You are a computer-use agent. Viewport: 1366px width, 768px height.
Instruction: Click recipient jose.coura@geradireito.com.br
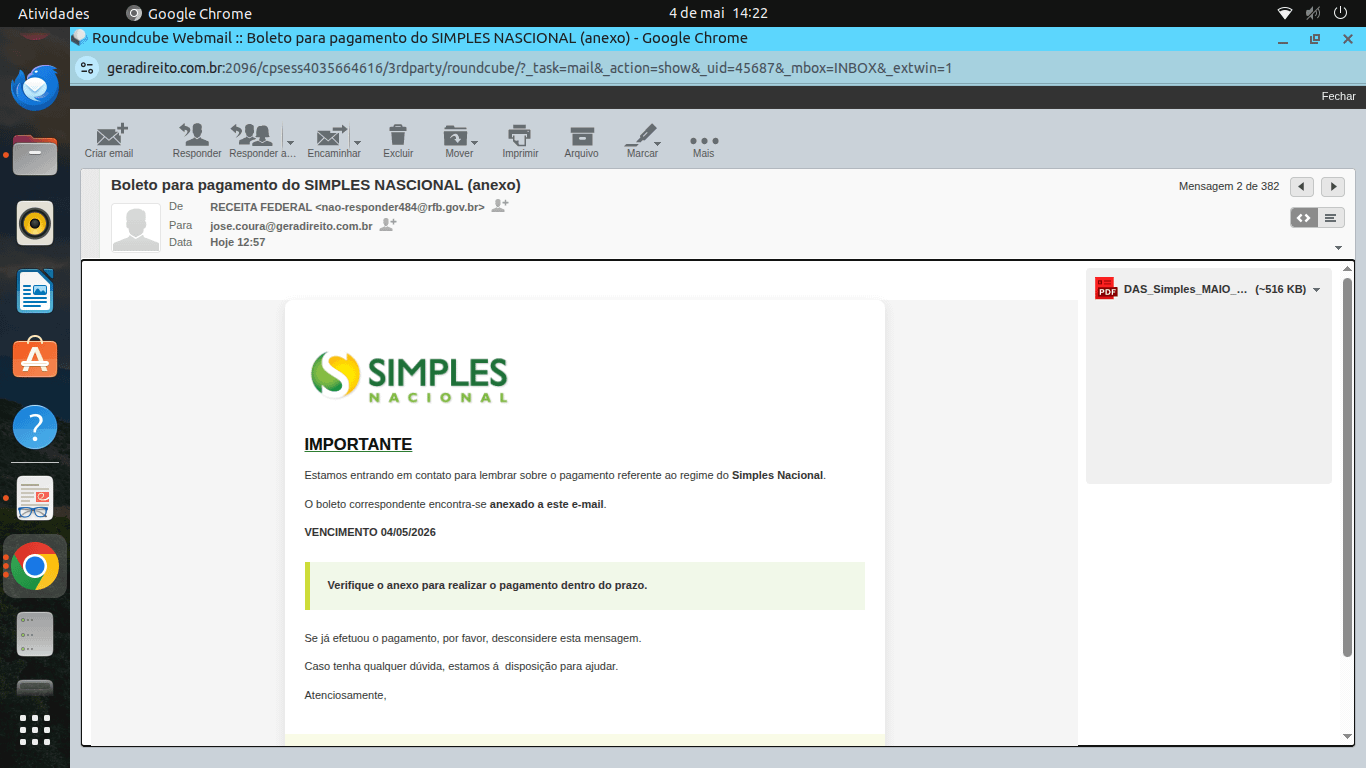(291, 226)
